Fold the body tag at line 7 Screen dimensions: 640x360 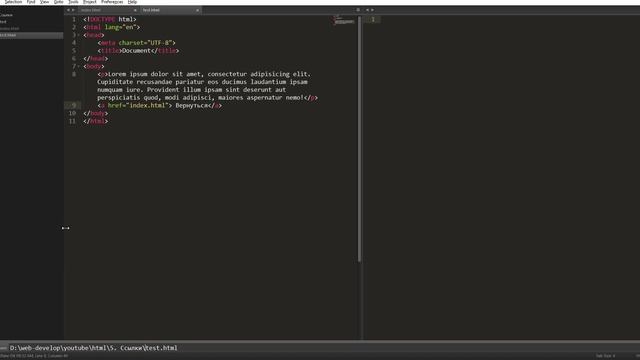point(79,66)
